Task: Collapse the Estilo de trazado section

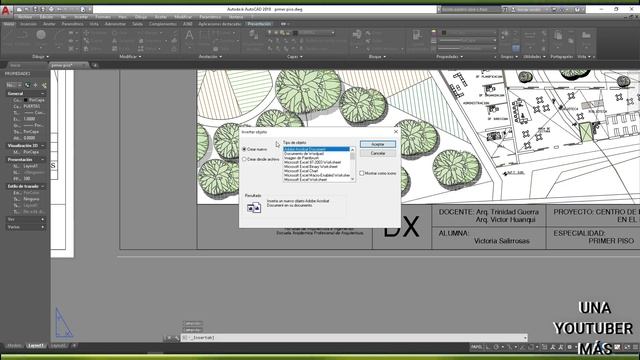Action: tap(42, 186)
